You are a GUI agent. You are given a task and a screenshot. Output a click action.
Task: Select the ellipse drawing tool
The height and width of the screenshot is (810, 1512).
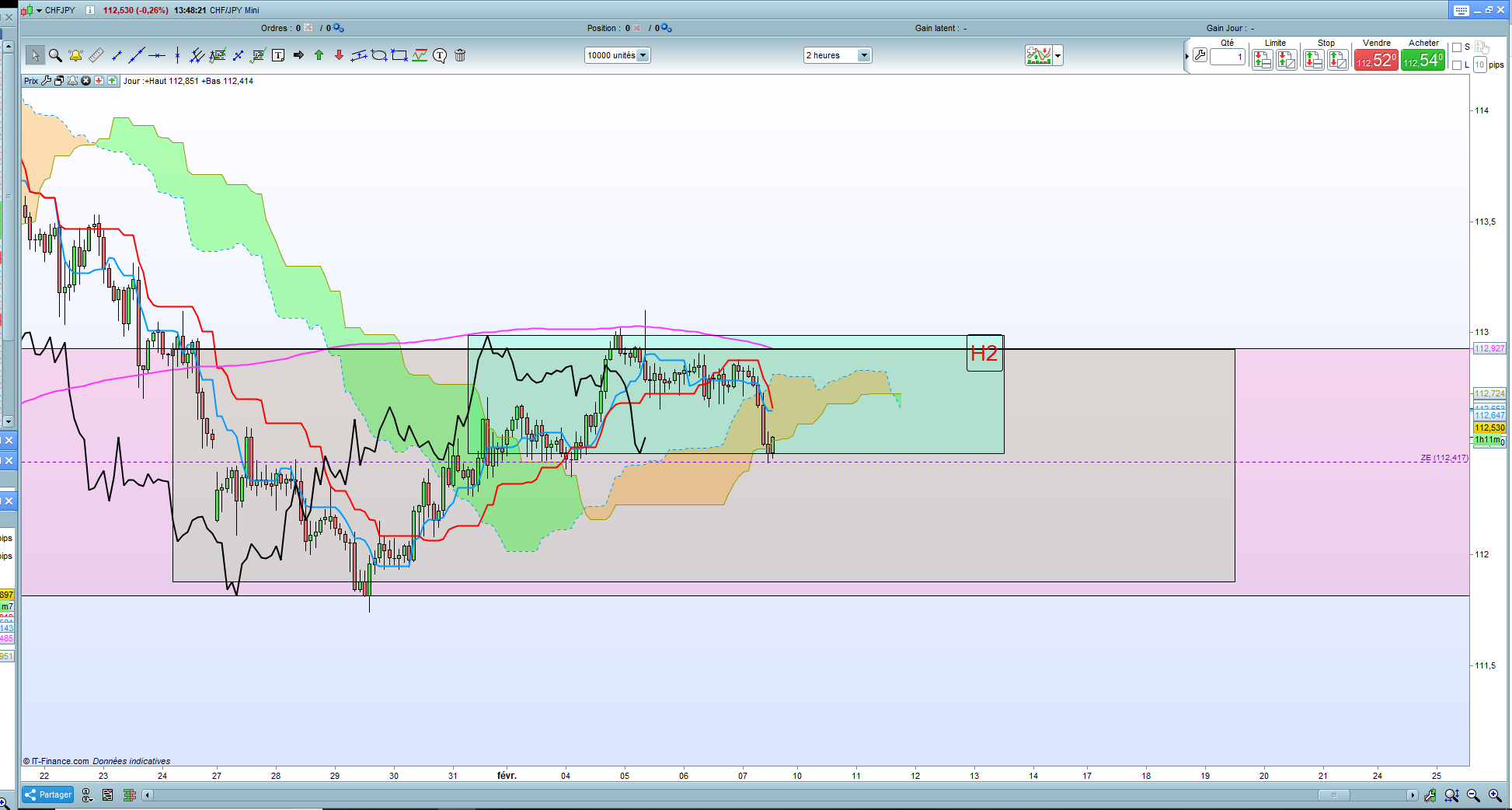(x=379, y=55)
